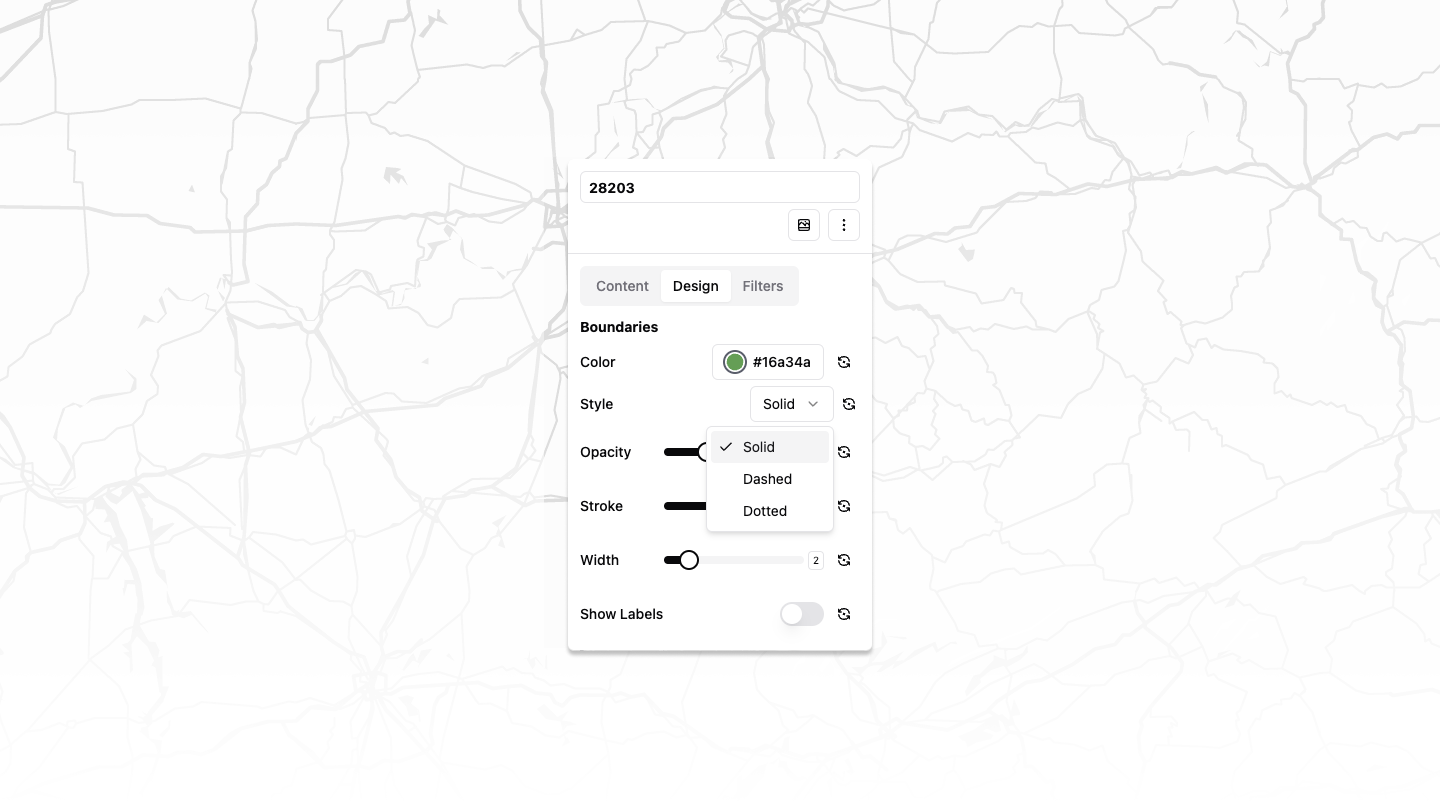The image size is (1440, 810).
Task: Reset the Stroke value
Action: click(x=844, y=506)
